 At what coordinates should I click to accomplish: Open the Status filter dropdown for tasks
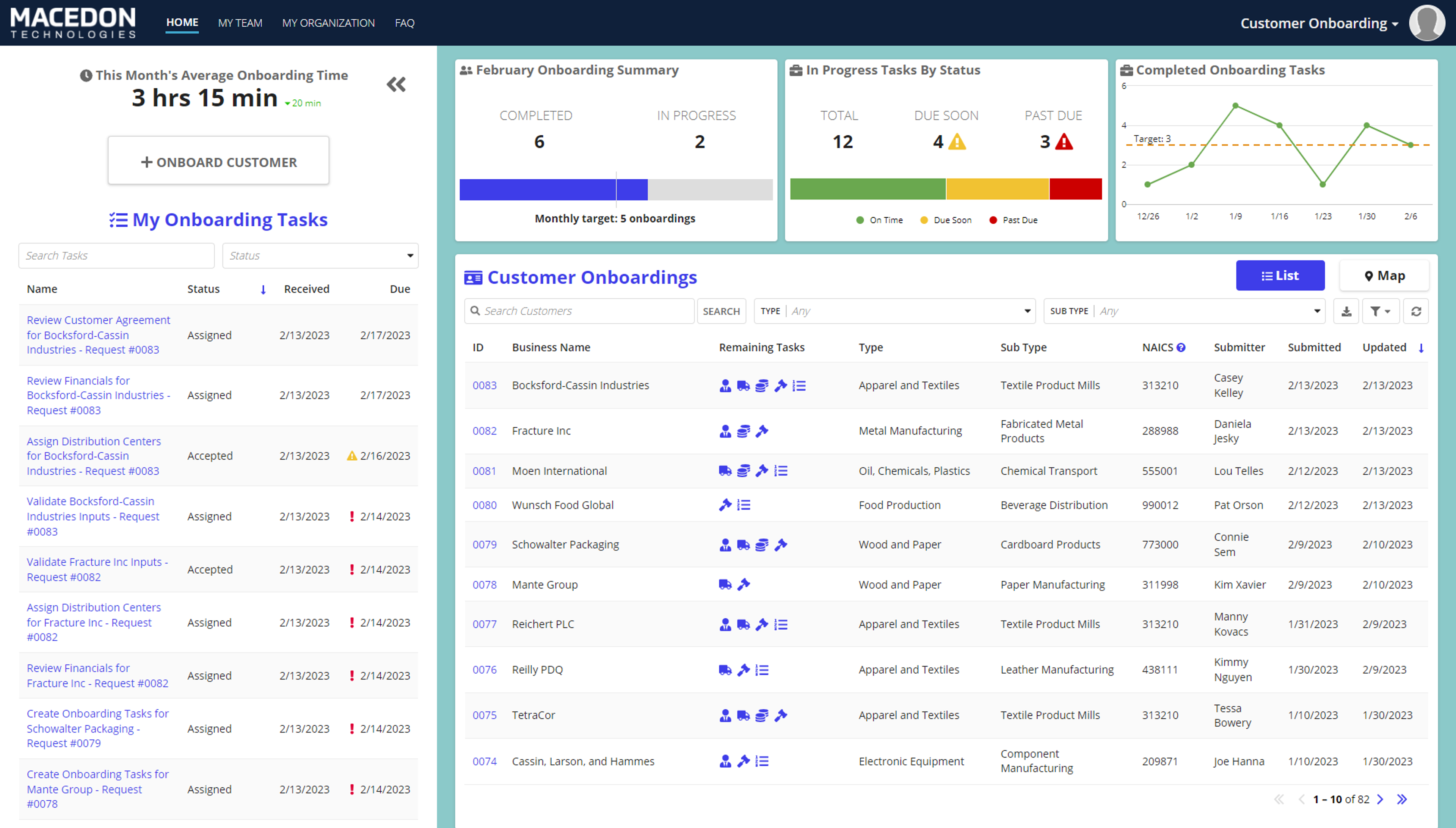pos(320,256)
